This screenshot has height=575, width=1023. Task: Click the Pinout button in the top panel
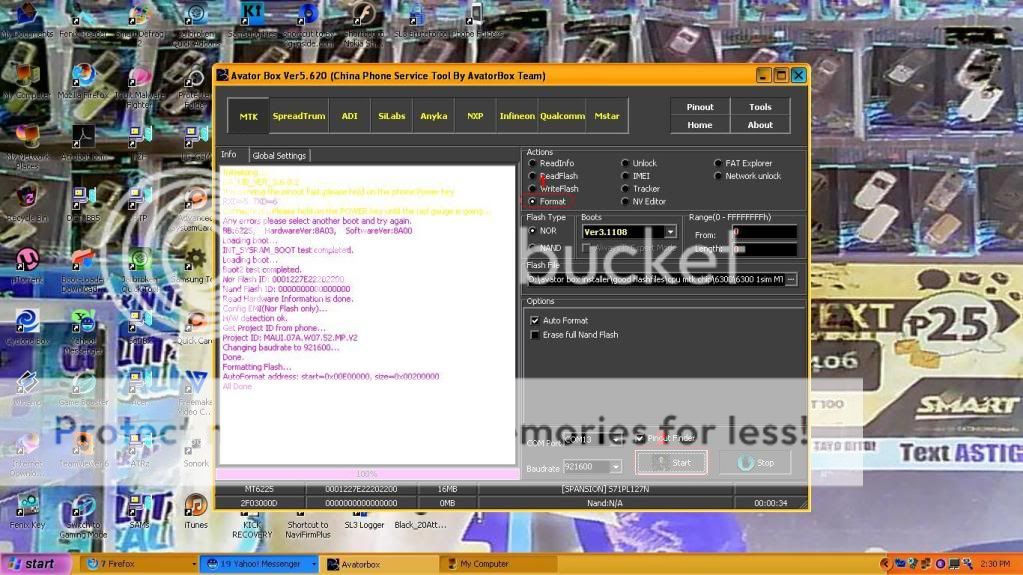tap(700, 107)
